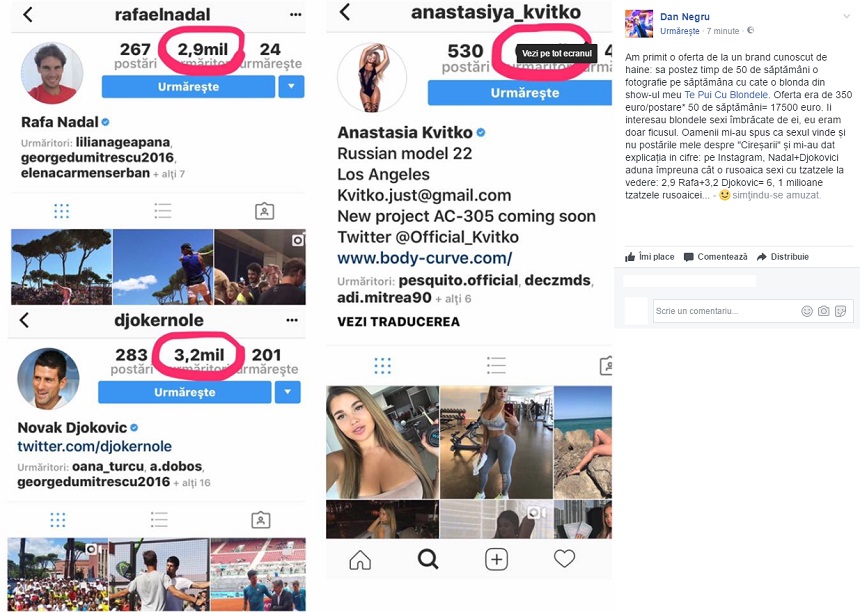Open www.body-curve.com link
The image size is (860, 612).
pyautogui.click(x=425, y=258)
